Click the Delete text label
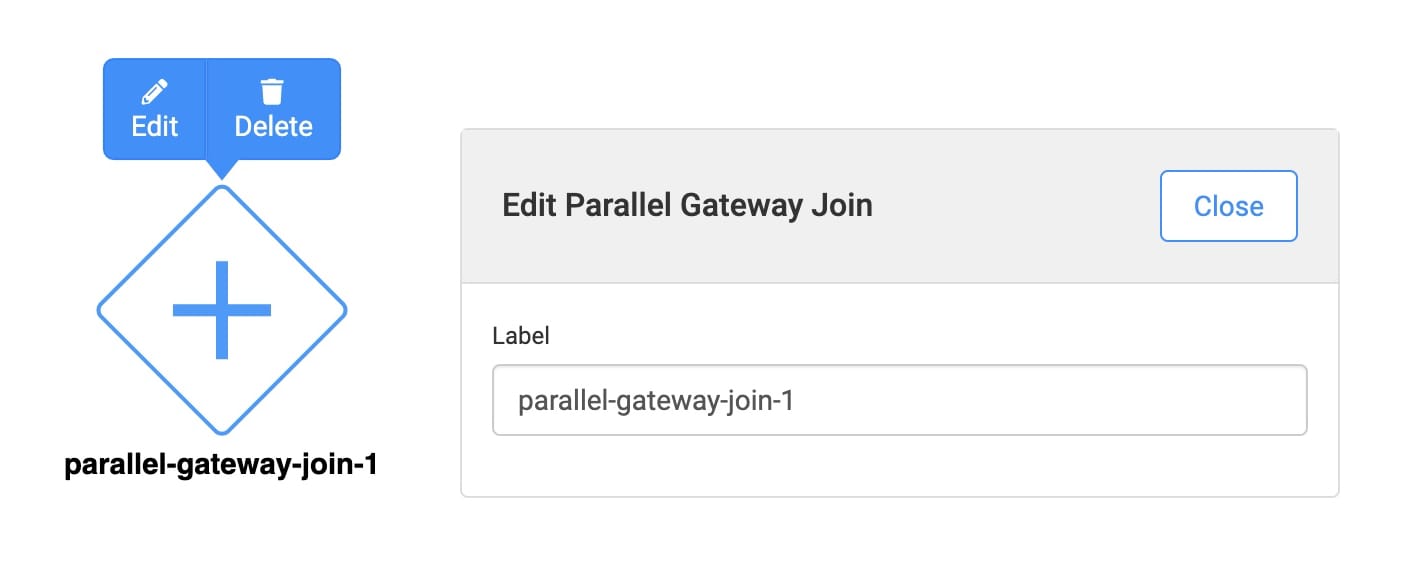The width and height of the screenshot is (1408, 562). pyautogui.click(x=273, y=126)
